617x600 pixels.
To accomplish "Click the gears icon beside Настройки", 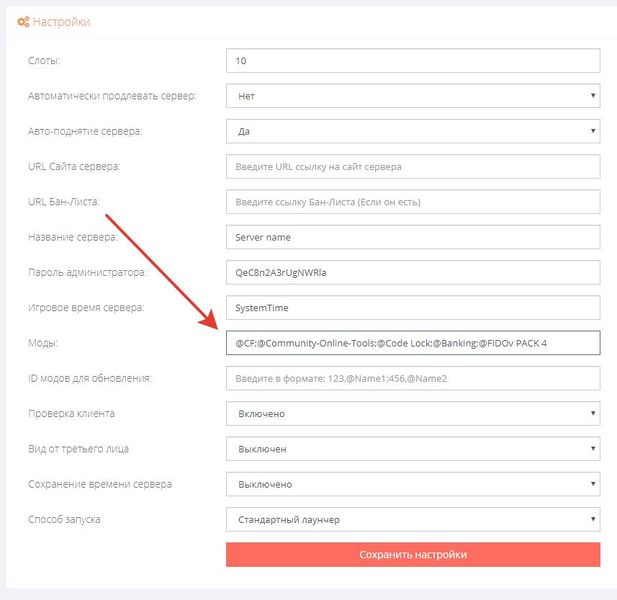I will point(23,22).
